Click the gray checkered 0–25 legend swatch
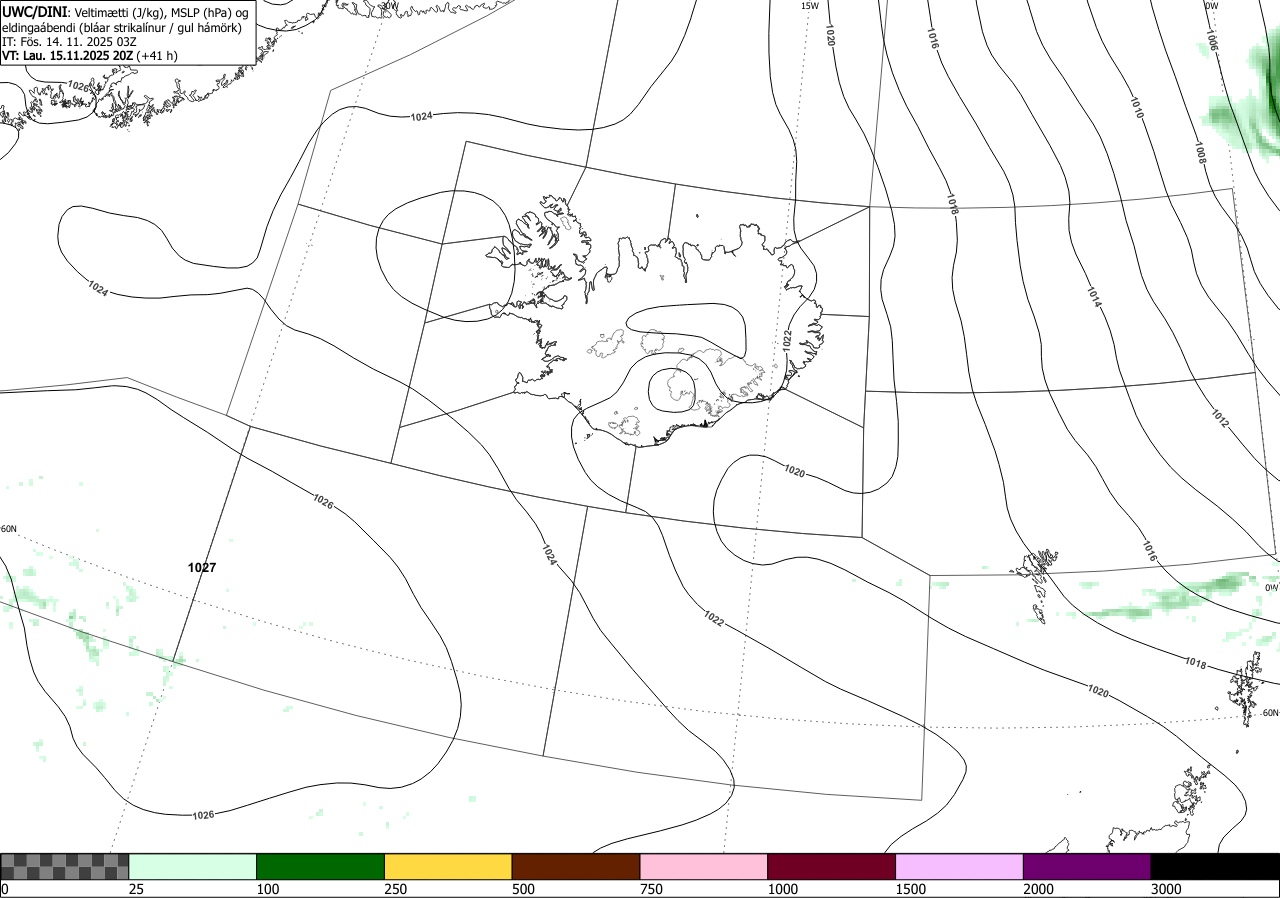Viewport: 1280px width, 898px height. click(x=65, y=866)
